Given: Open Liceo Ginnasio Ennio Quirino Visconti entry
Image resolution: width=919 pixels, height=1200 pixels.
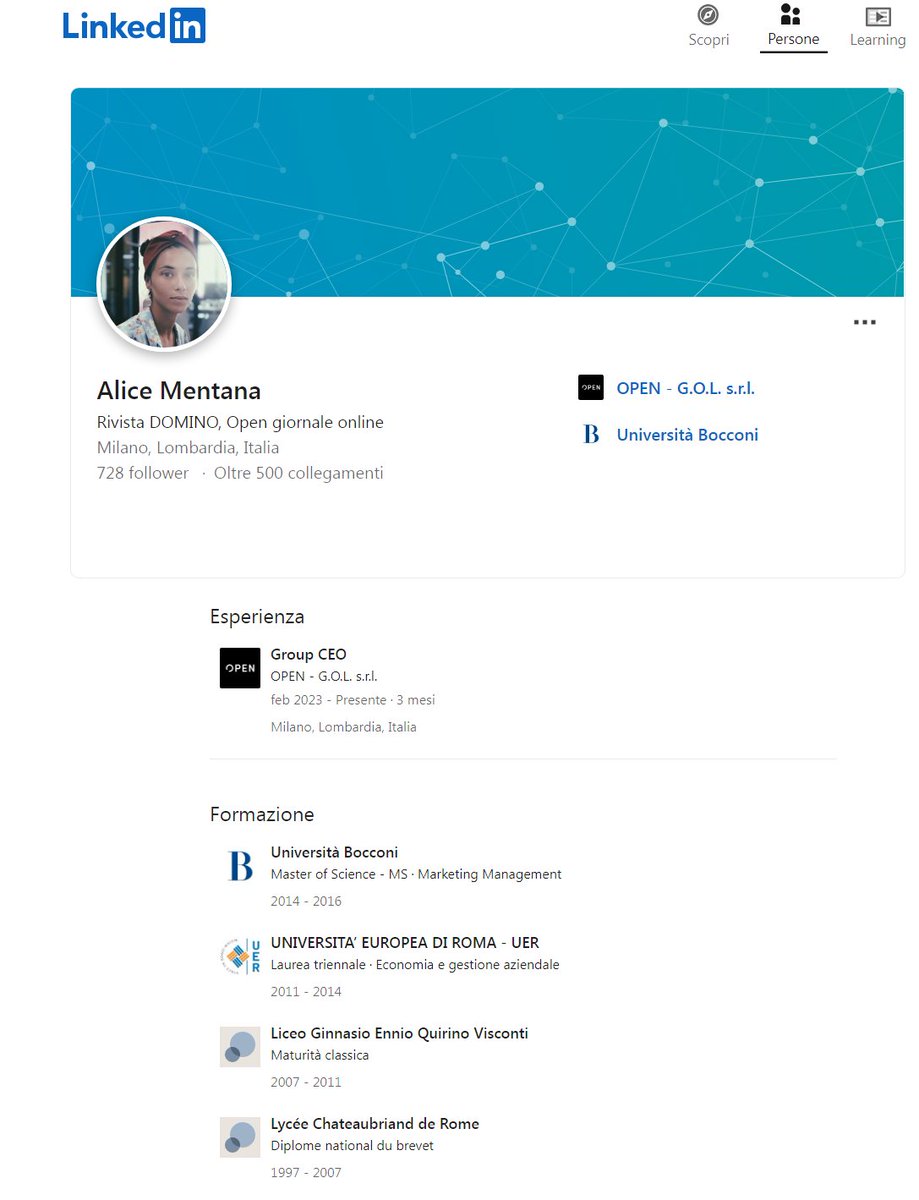Looking at the screenshot, I should coord(399,1033).
